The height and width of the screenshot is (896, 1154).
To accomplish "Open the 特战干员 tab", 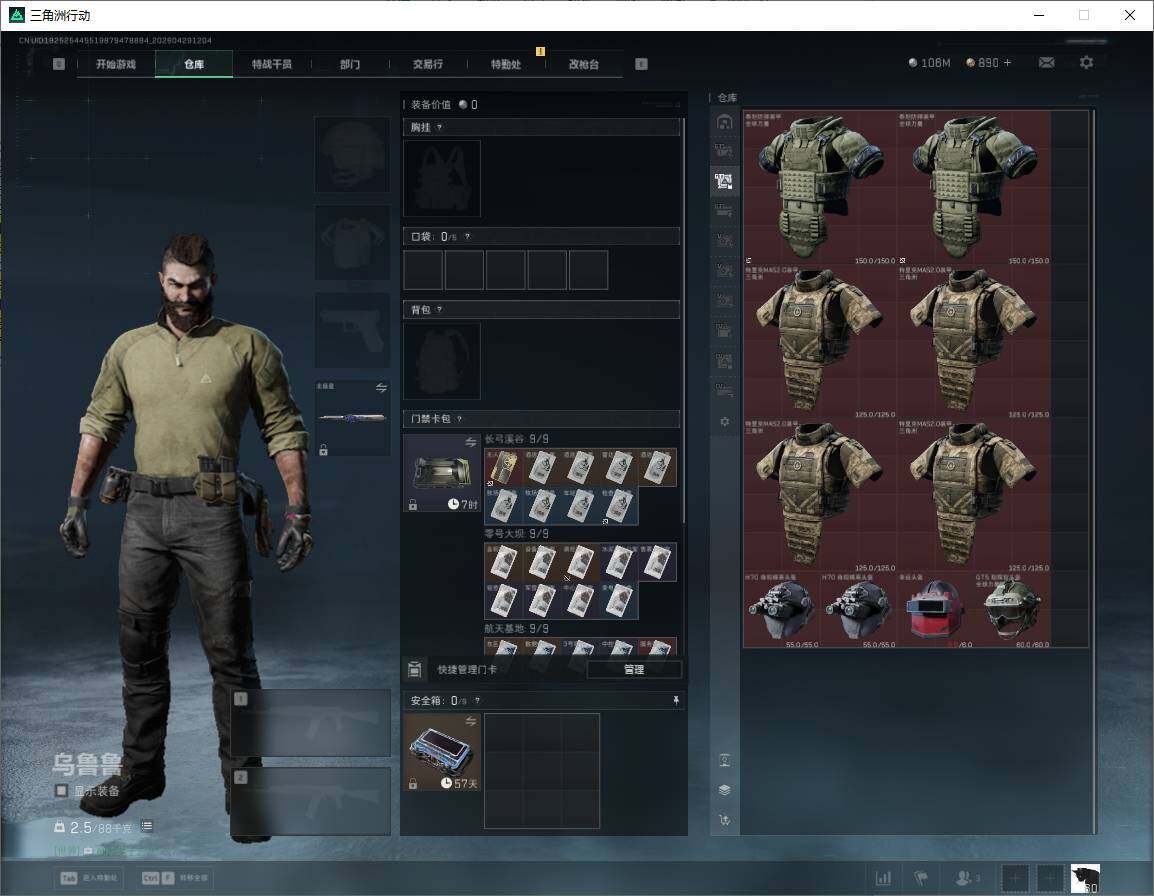I will pos(272,64).
